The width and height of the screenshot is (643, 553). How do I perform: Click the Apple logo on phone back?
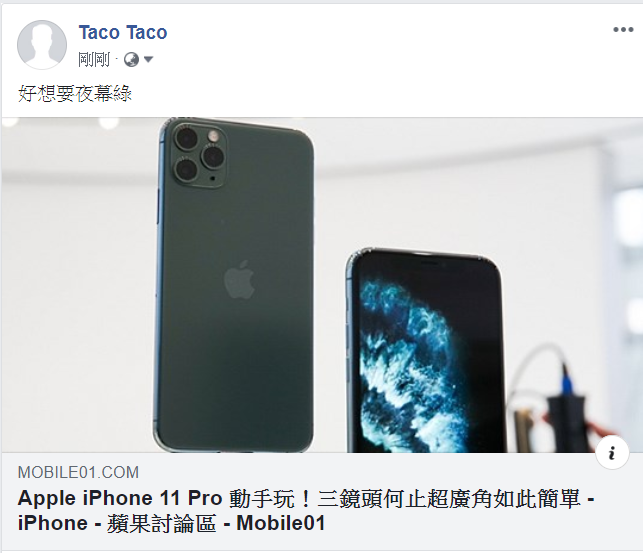pos(239,279)
